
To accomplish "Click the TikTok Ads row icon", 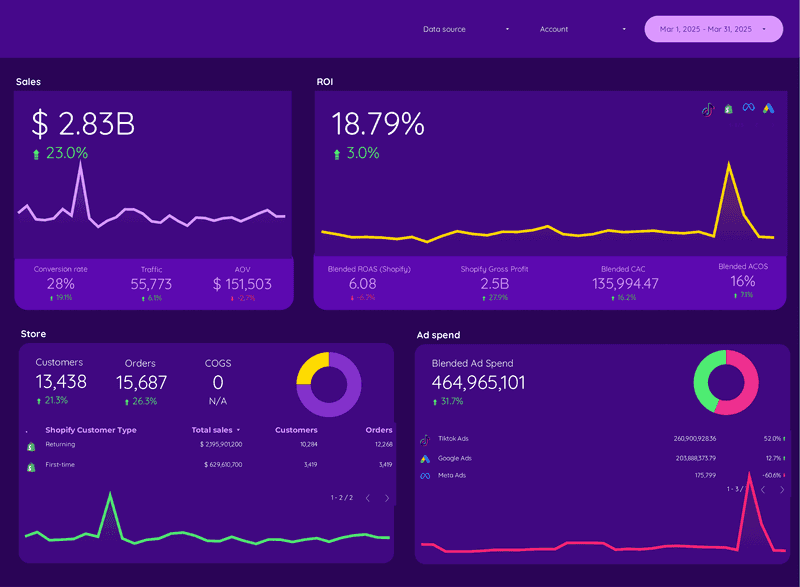I will point(425,439).
